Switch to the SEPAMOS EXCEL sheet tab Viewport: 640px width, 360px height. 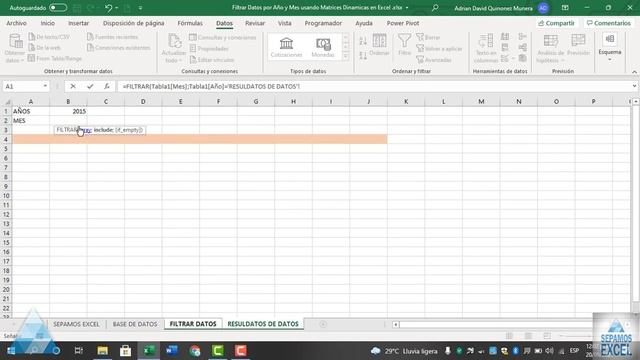pos(76,324)
